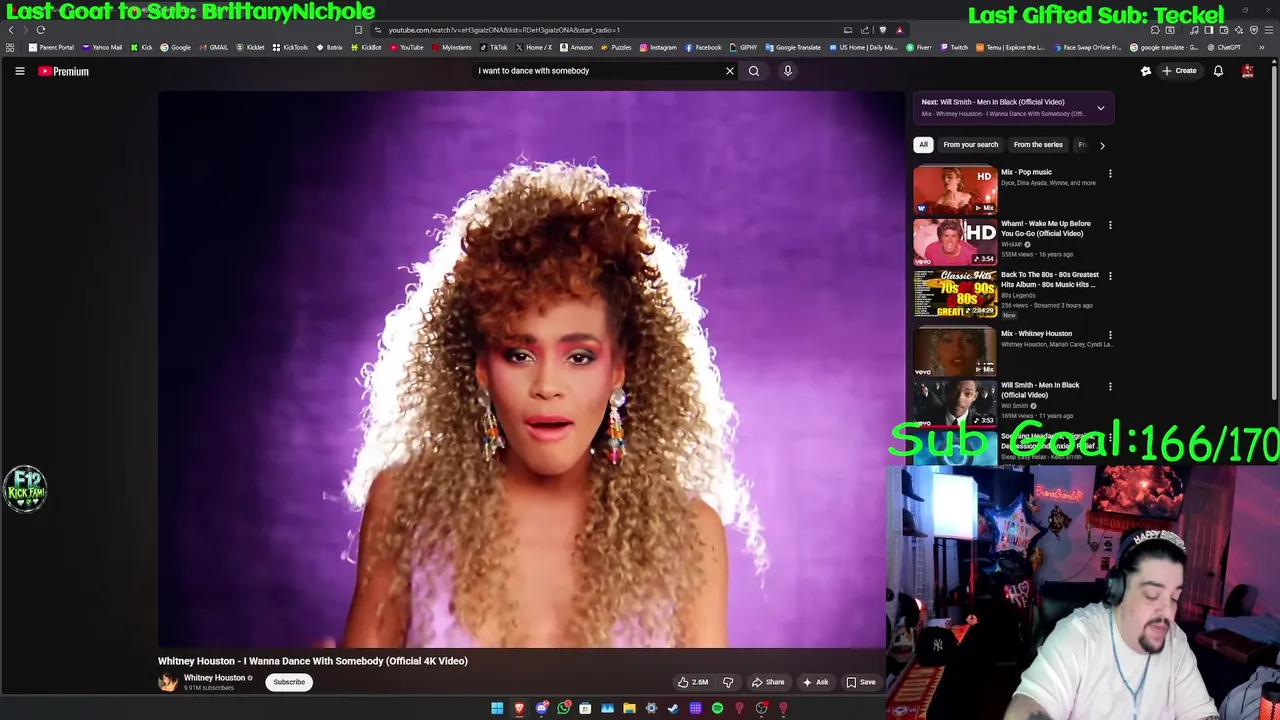Activate voice search microphone
The image size is (1280, 720).
tap(788, 71)
